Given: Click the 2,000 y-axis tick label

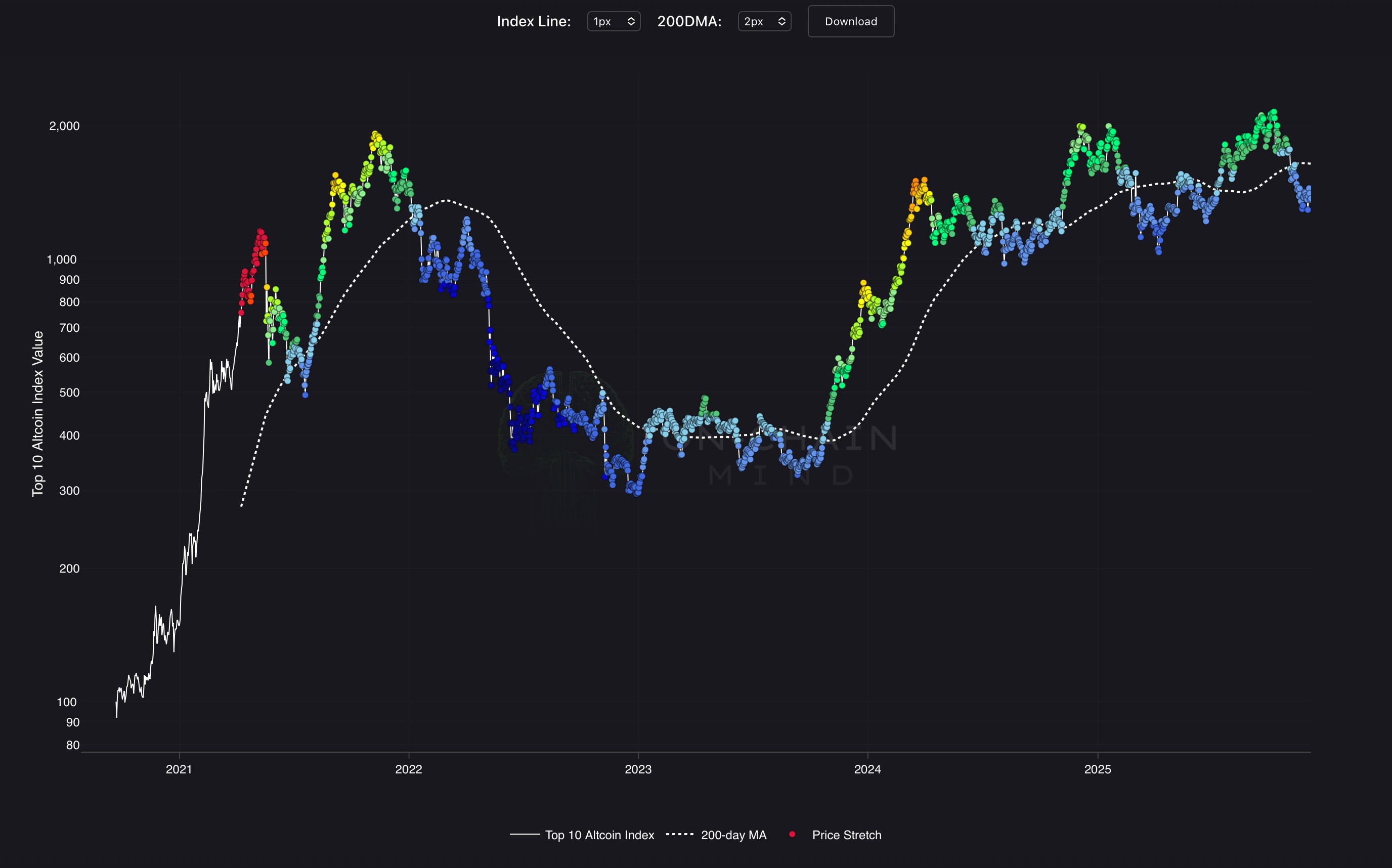Looking at the screenshot, I should [x=64, y=126].
